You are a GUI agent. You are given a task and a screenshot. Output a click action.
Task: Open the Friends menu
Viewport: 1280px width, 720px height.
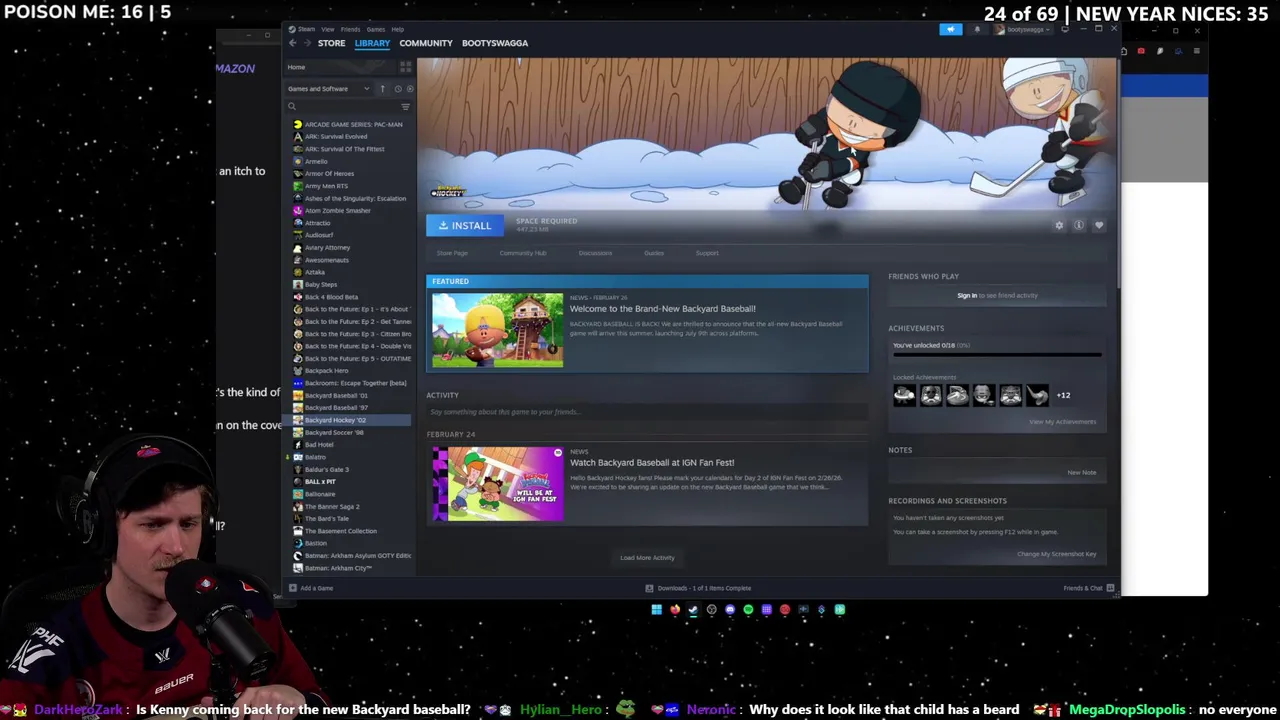click(350, 29)
